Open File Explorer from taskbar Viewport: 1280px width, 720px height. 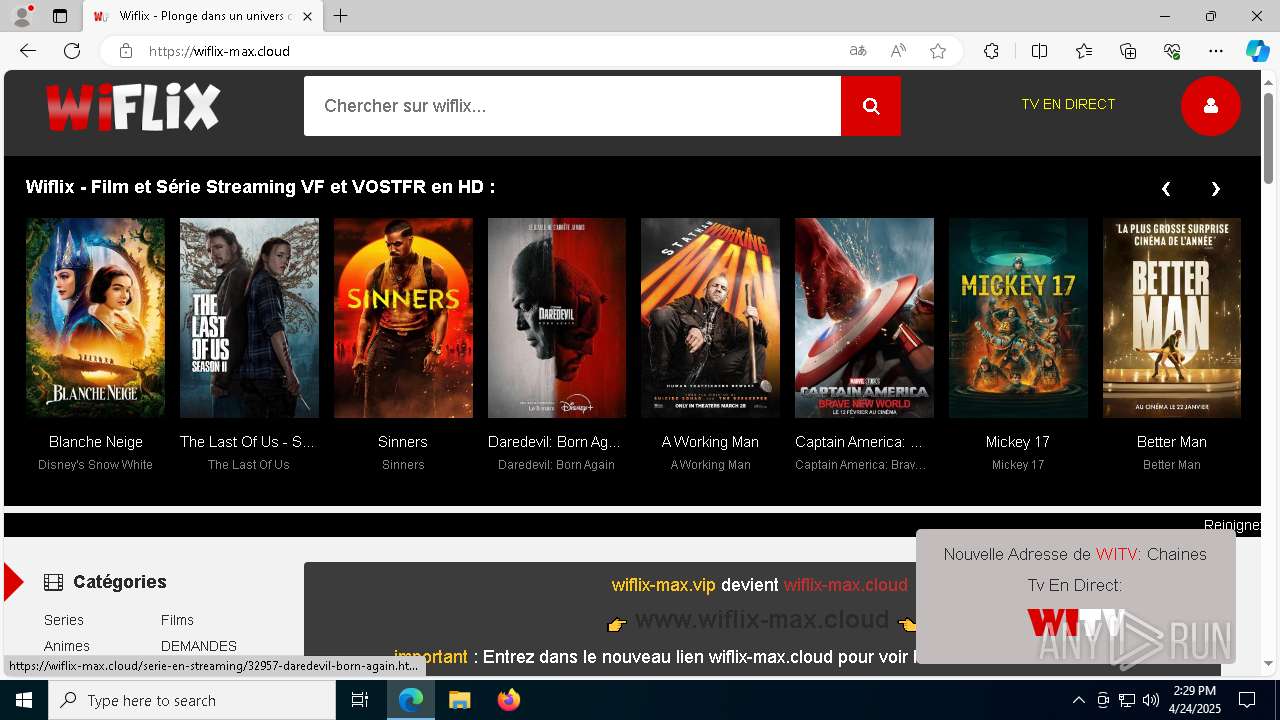pos(459,700)
